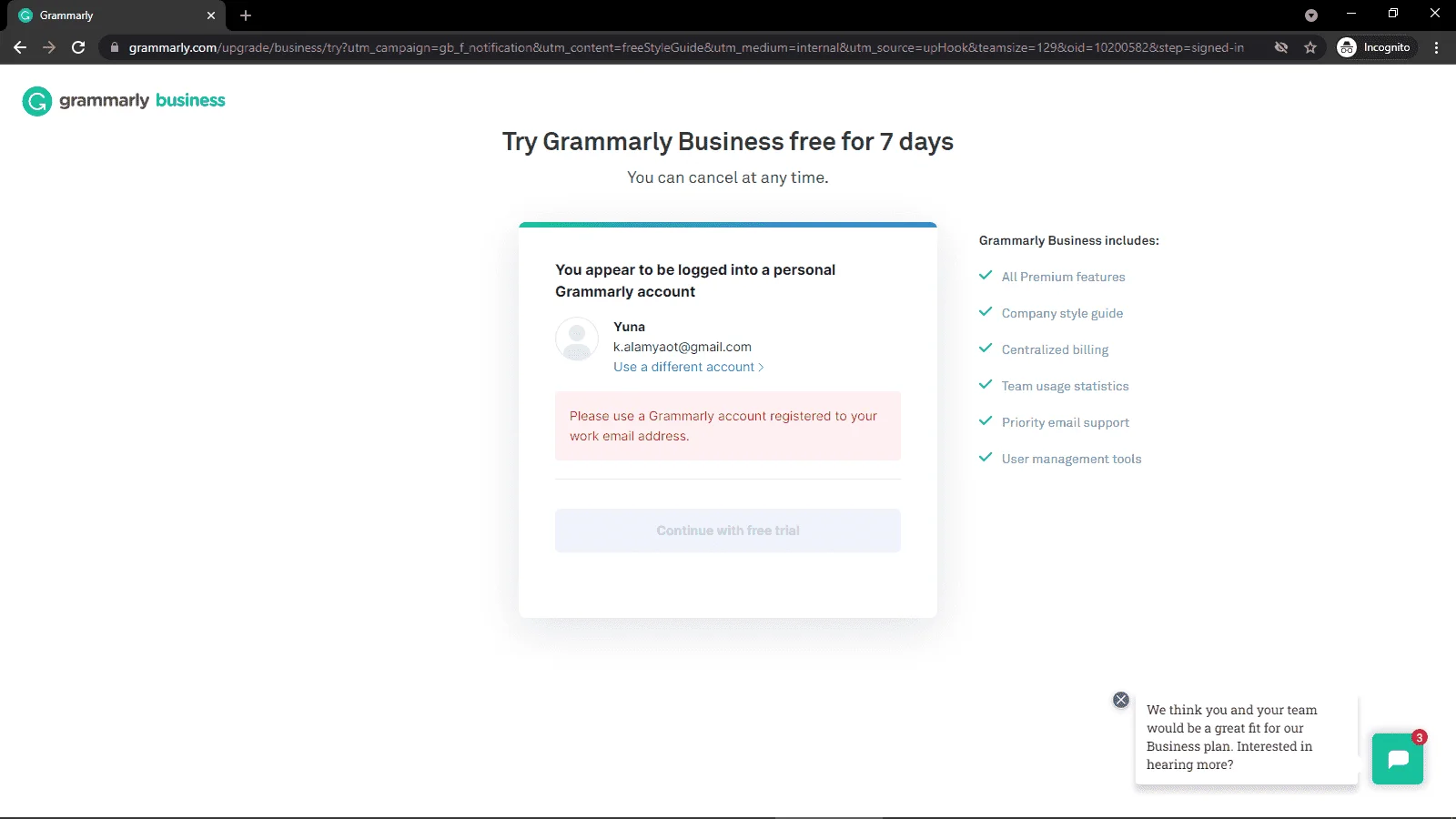Close the Grammarly browser tab
The height and width of the screenshot is (819, 1456).
click(211, 15)
